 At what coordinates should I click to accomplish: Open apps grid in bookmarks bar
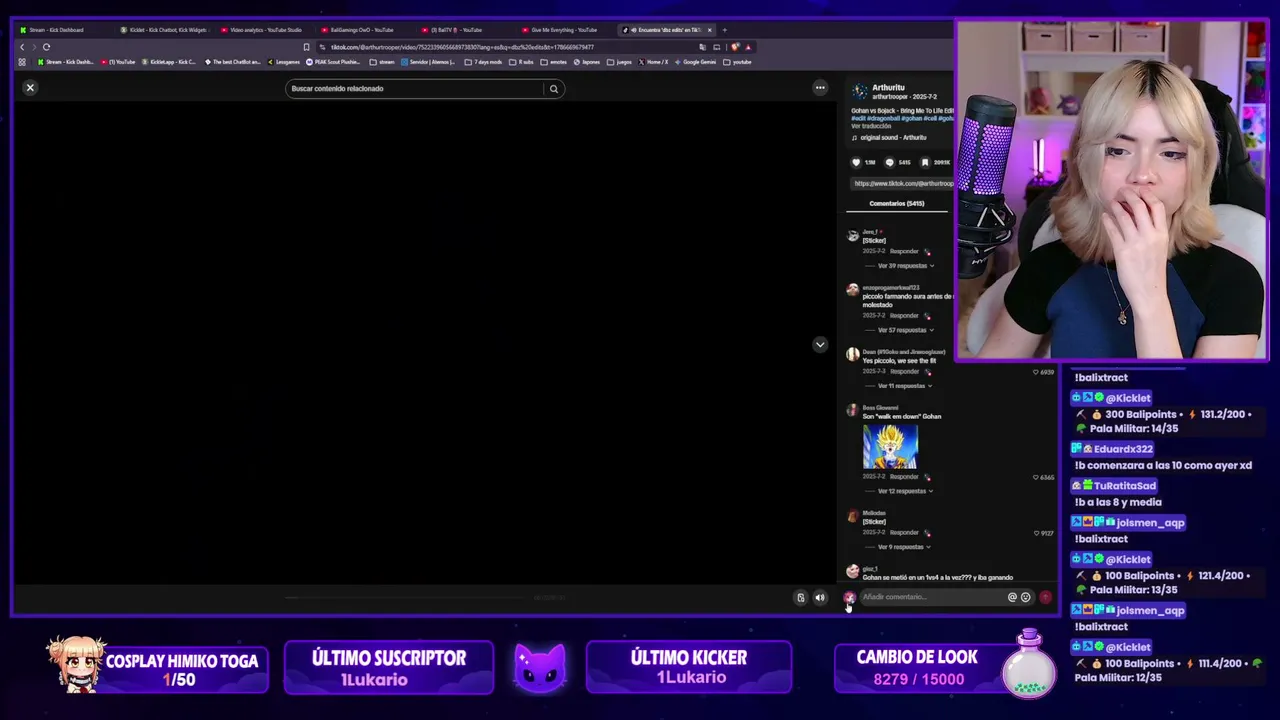(x=22, y=62)
